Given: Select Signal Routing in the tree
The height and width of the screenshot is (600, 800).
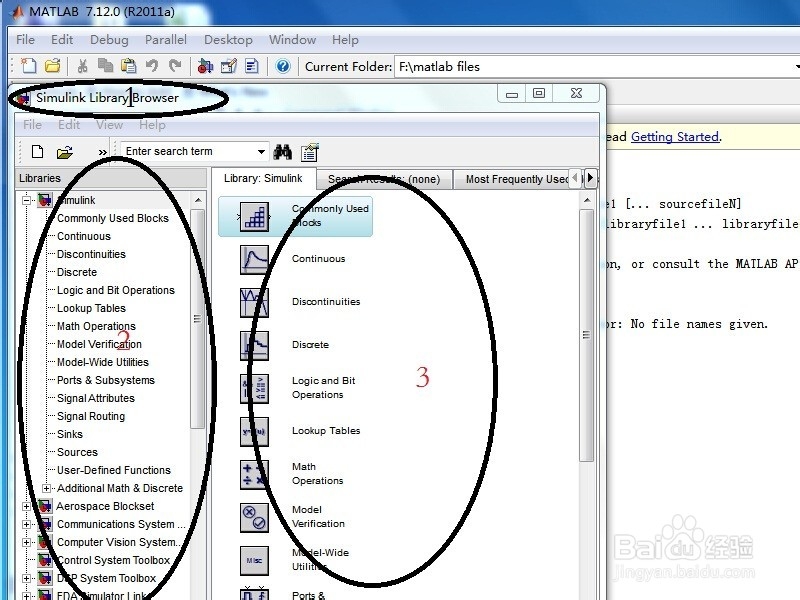Looking at the screenshot, I should point(91,416).
